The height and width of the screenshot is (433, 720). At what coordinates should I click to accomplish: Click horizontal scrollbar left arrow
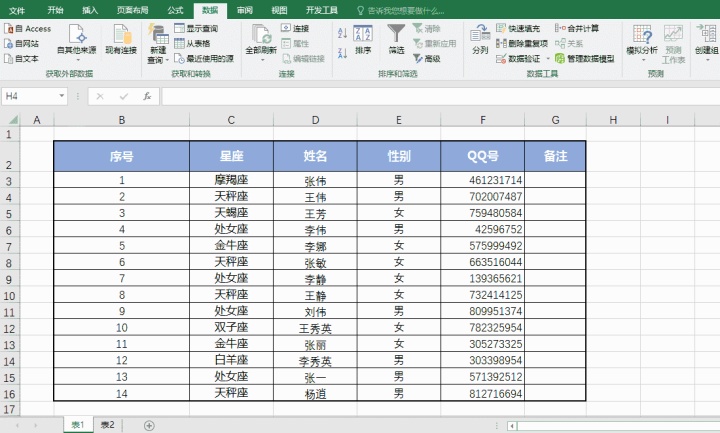[x=512, y=426]
